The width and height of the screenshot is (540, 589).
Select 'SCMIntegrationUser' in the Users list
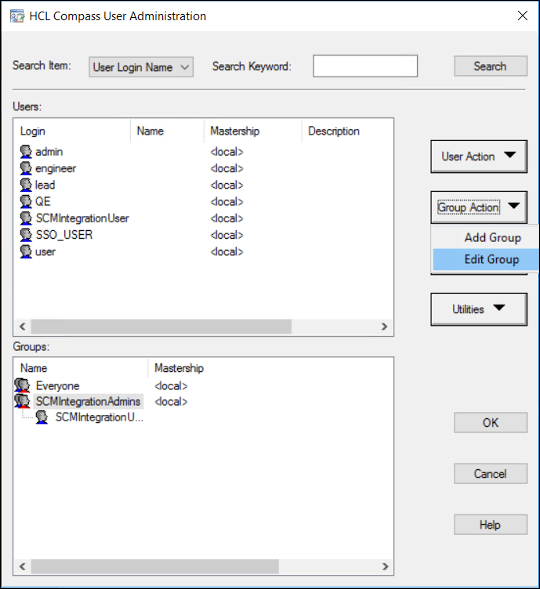(82, 218)
